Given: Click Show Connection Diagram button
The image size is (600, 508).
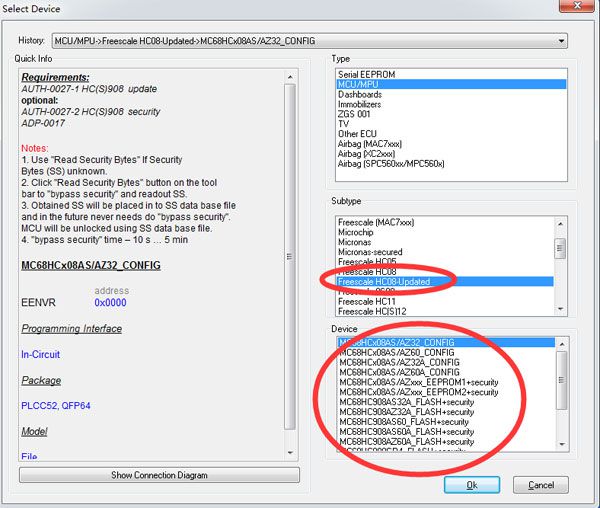Looking at the screenshot, I should [x=159, y=475].
